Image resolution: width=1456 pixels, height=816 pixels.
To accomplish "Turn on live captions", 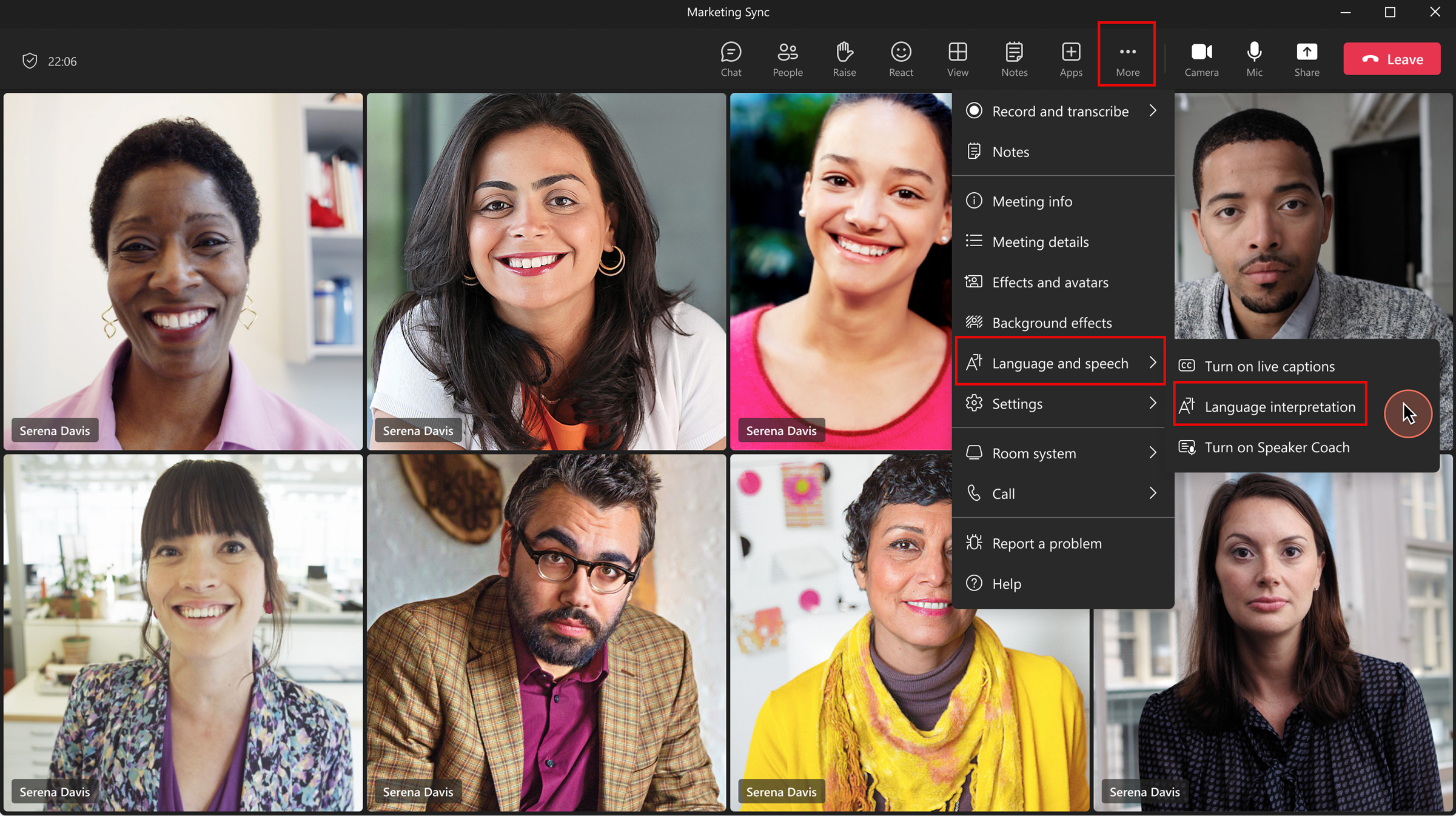I will (1269, 366).
